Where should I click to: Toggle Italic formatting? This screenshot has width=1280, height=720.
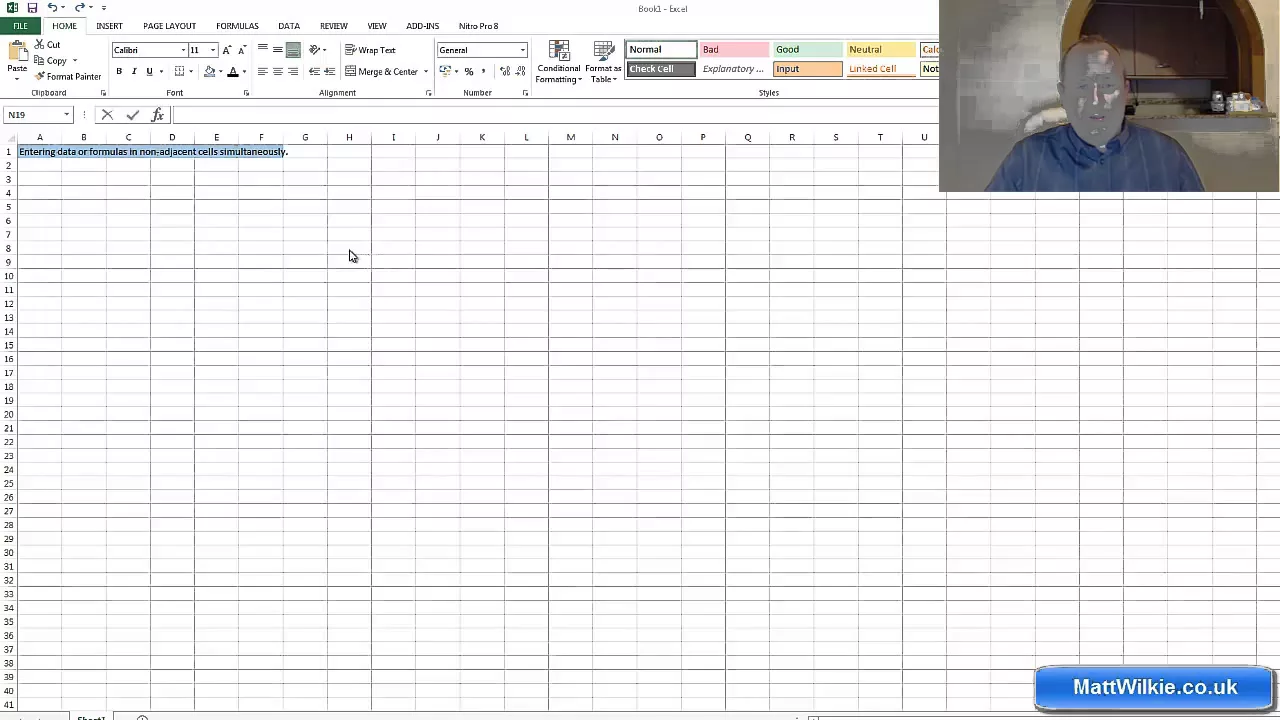pyautogui.click(x=134, y=72)
